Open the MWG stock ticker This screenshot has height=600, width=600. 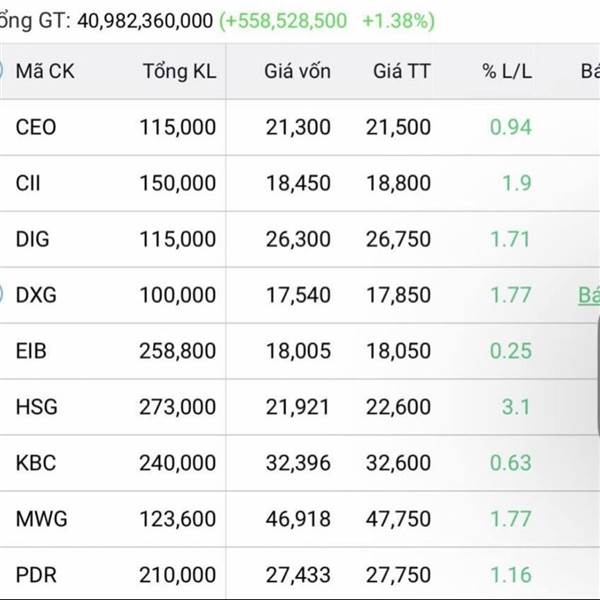pyautogui.click(x=39, y=519)
